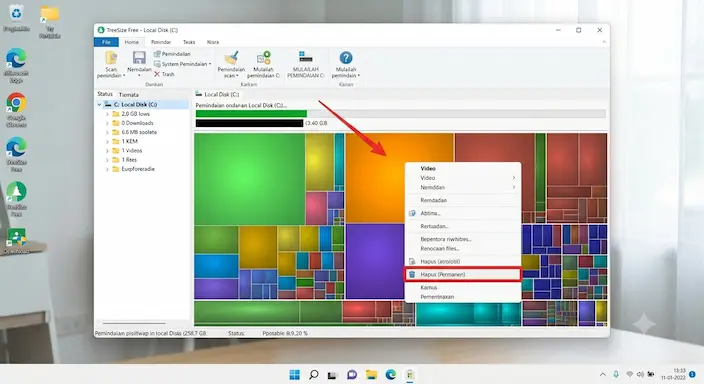
Task: Click the status bar Pemindaian text
Action: click(150, 333)
